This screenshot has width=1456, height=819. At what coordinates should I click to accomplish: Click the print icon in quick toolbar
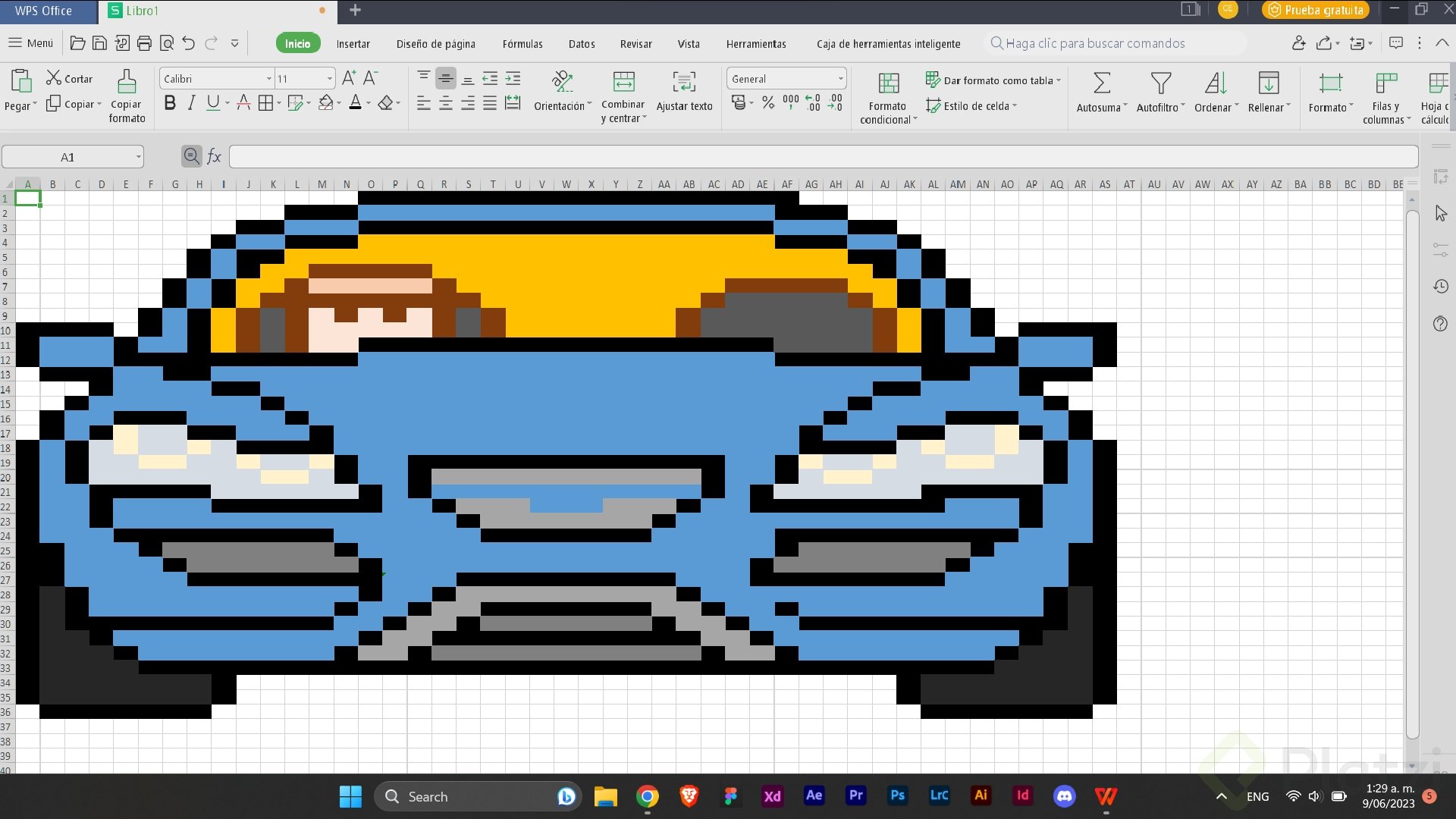(144, 43)
